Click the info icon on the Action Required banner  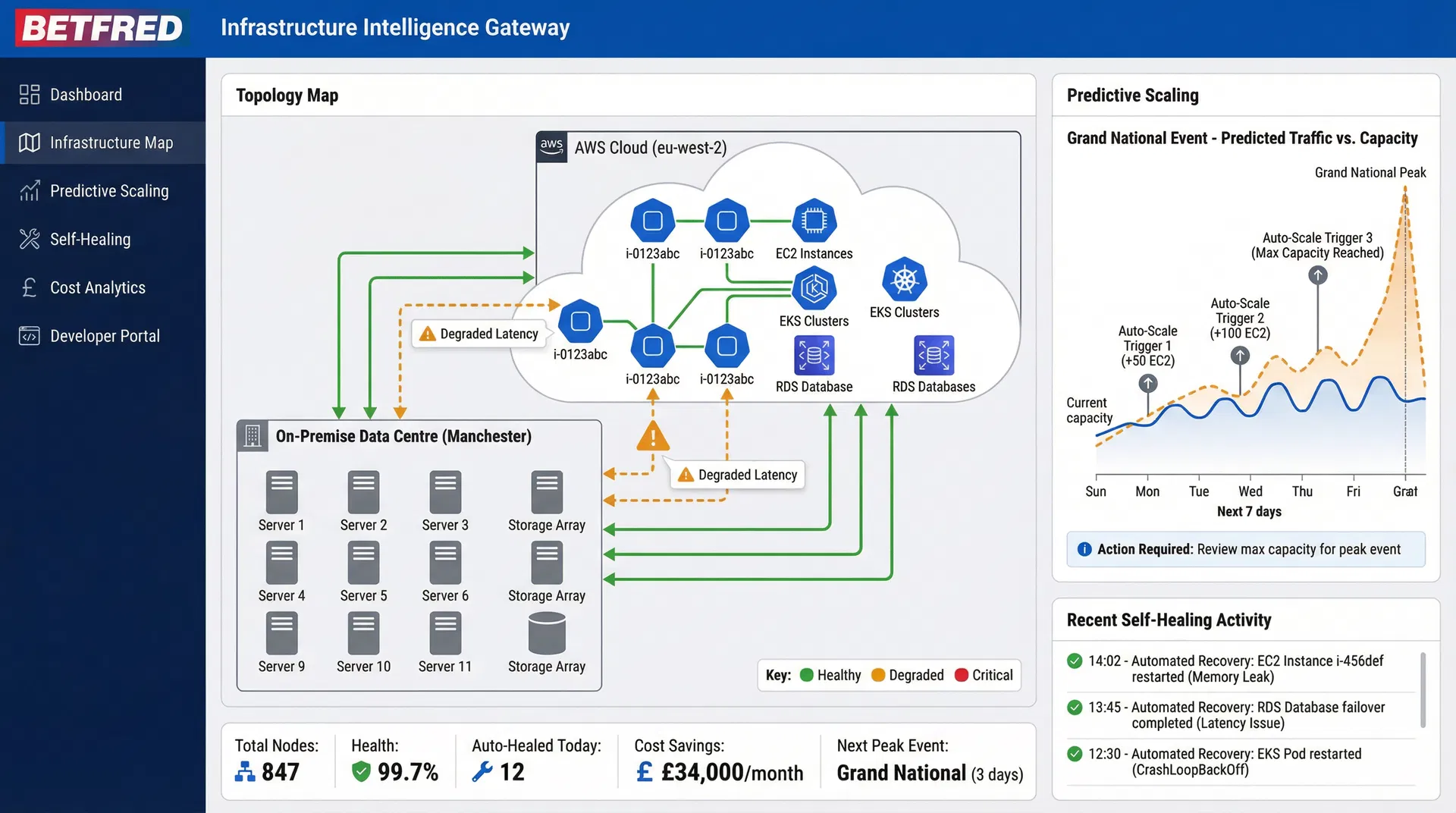click(1084, 549)
